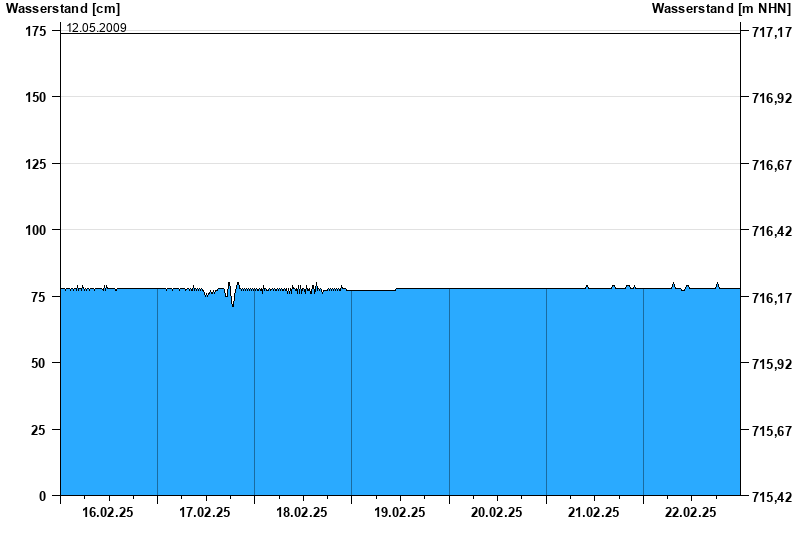Click the 16.02.25 date label
800x550 pixels.
[x=108, y=512]
